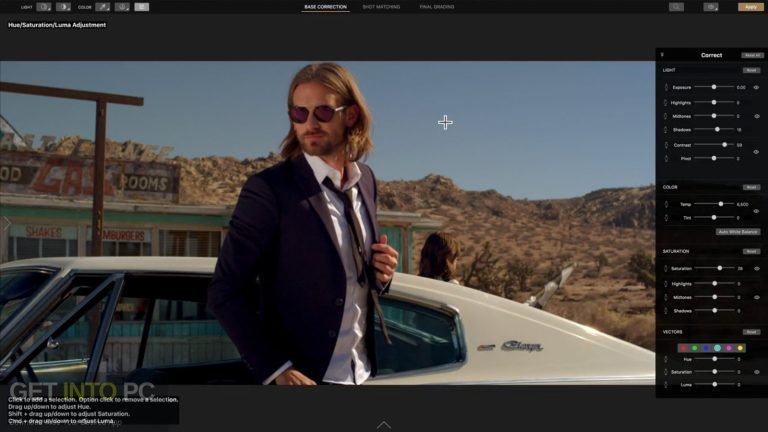Open the Final Grading tab
The width and height of the screenshot is (768, 432).
[x=436, y=7]
